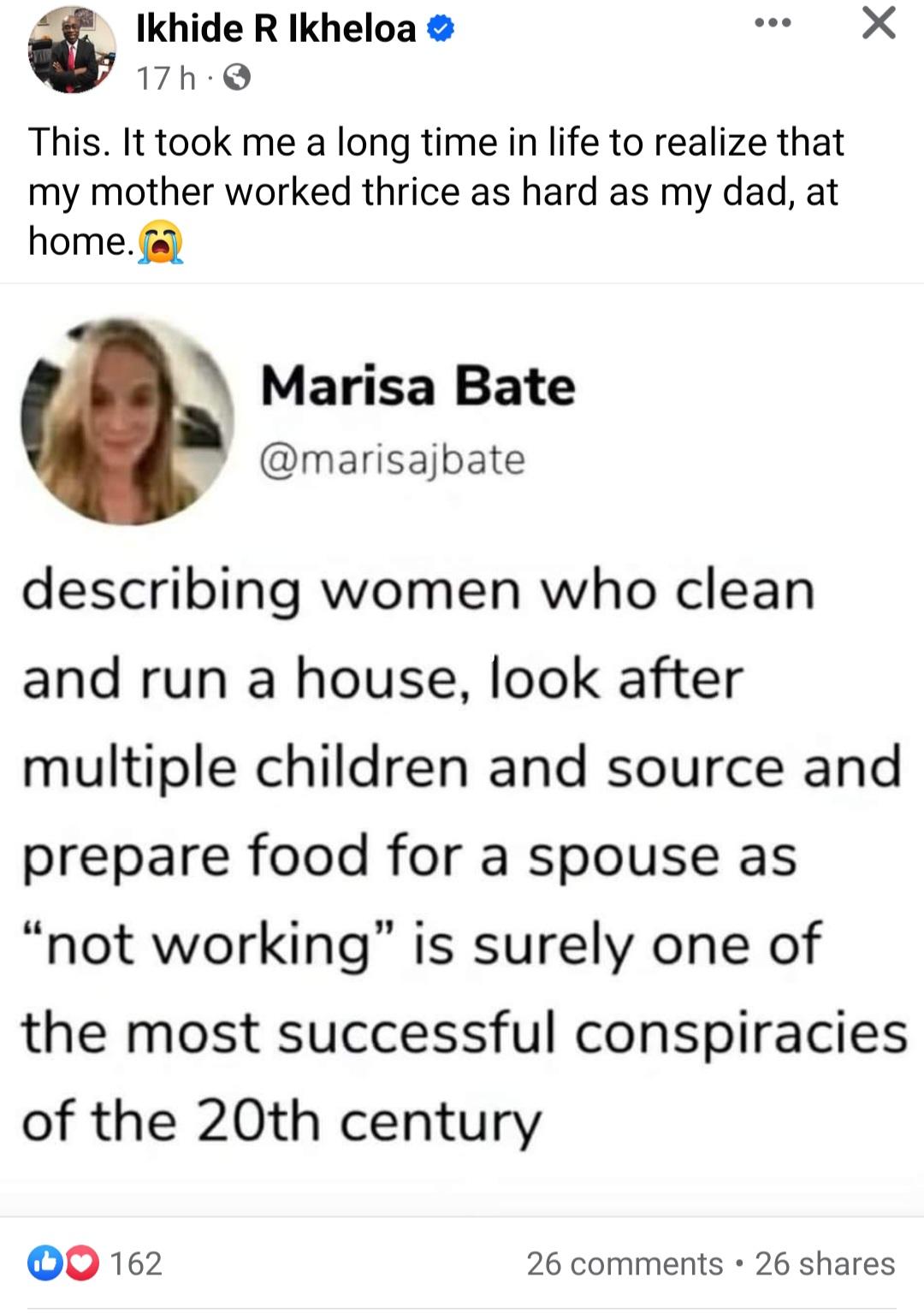Tap Marisa Bate's round avatar photo
924x1313 pixels.
(127, 421)
